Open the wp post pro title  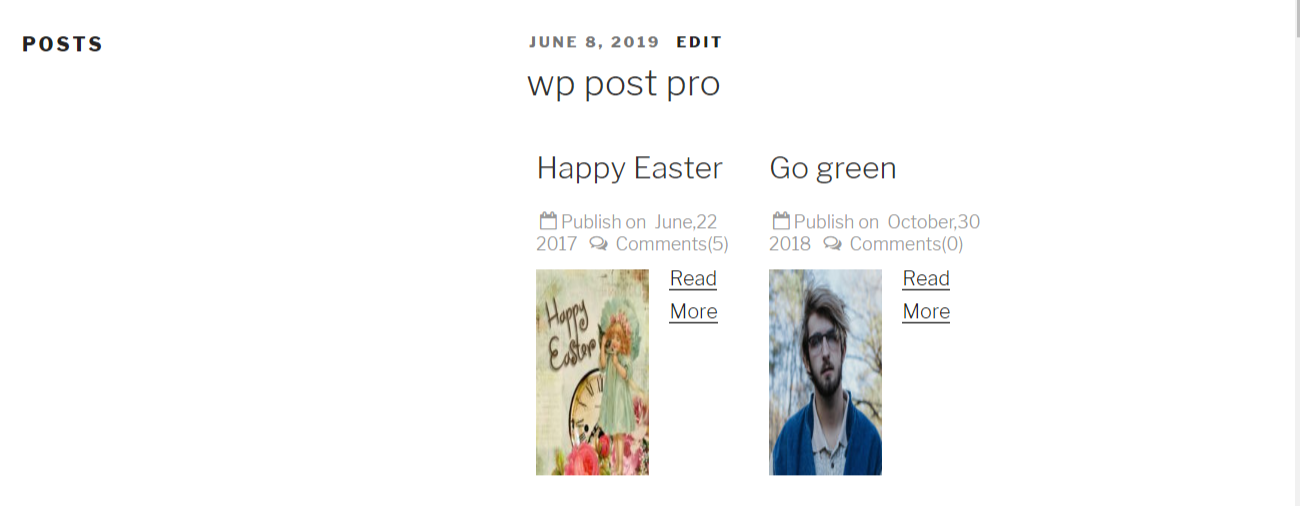pos(624,83)
